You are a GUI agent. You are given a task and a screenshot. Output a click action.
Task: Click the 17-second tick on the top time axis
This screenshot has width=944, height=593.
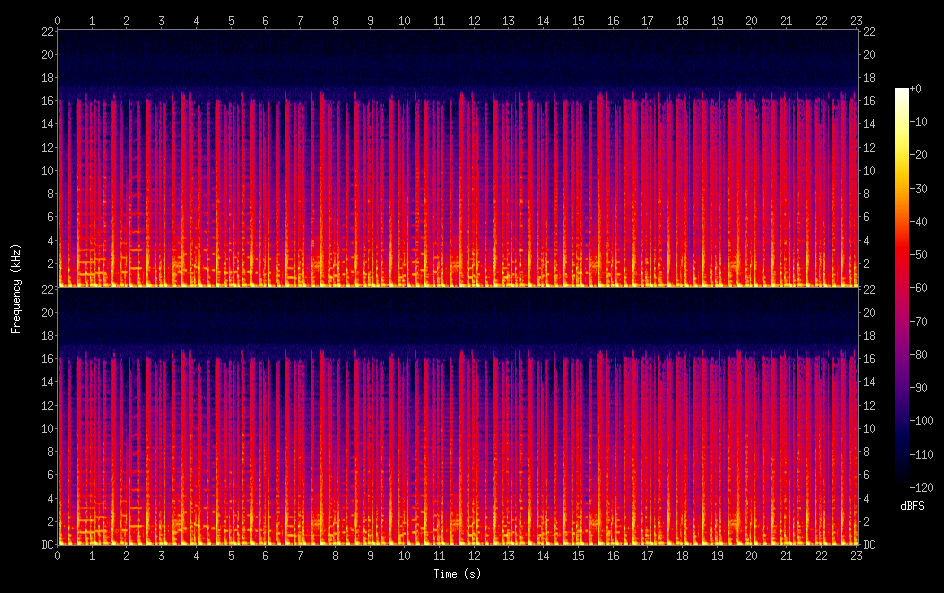647,27
